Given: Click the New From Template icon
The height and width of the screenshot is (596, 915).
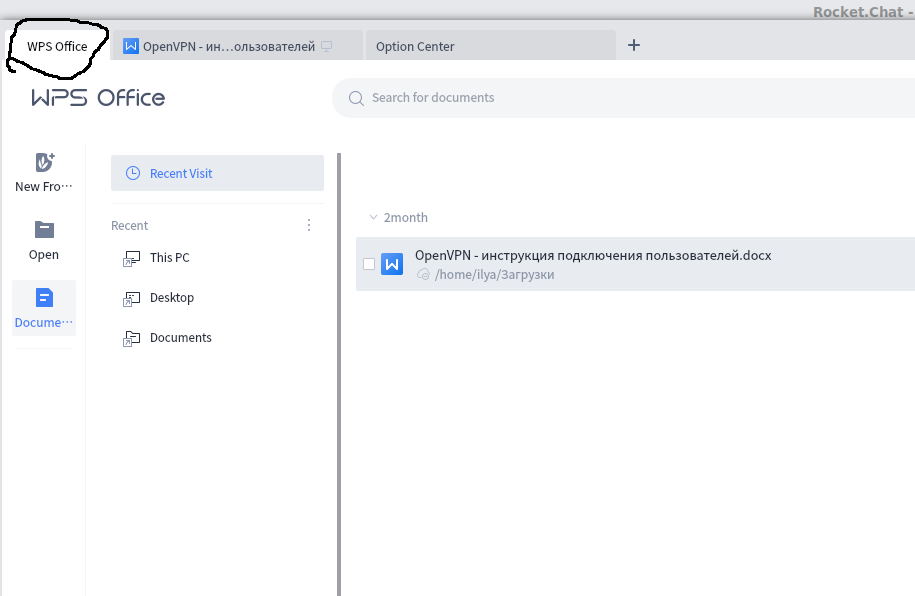Looking at the screenshot, I should (44, 162).
